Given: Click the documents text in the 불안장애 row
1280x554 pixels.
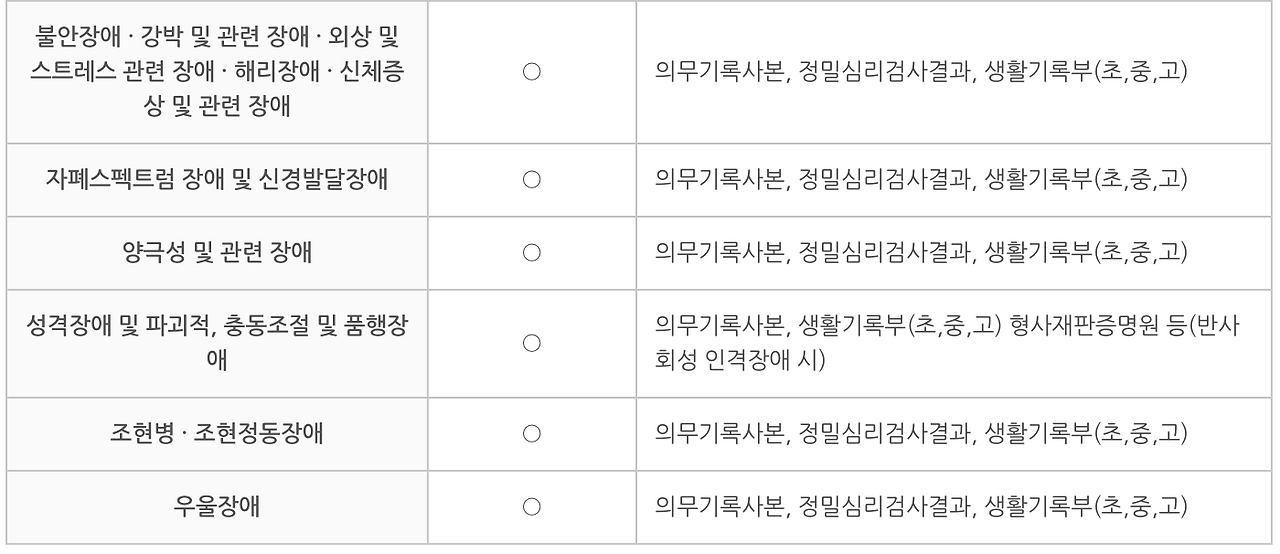Looking at the screenshot, I should tap(921, 73).
